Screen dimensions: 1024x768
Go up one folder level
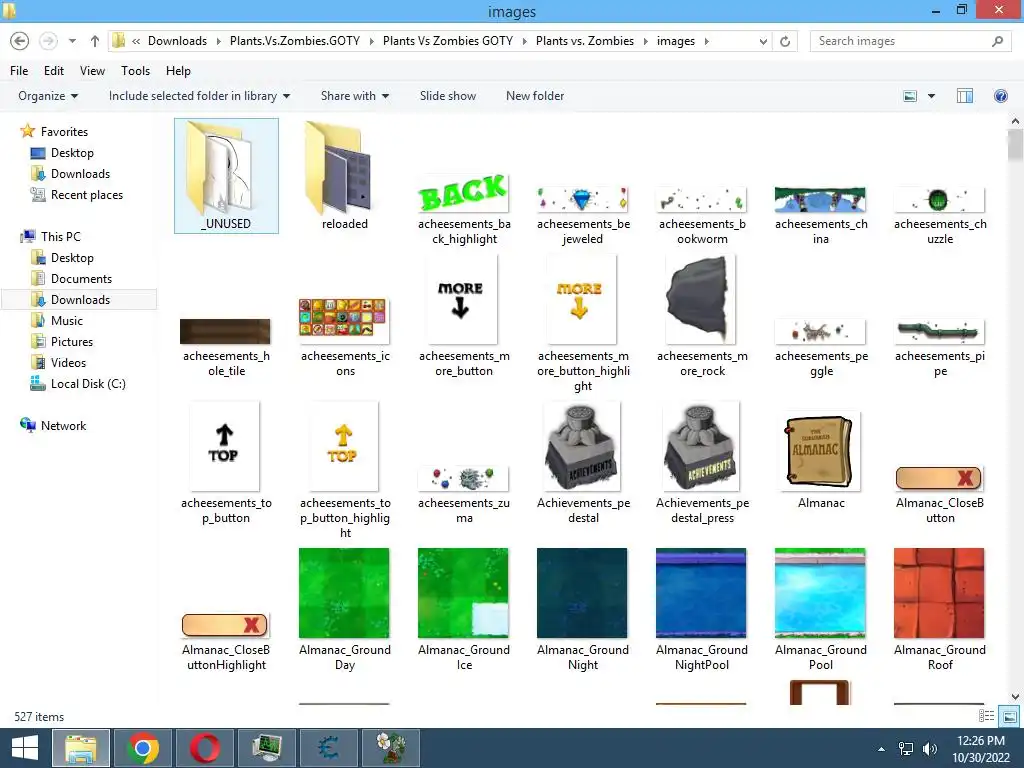pyautogui.click(x=95, y=41)
